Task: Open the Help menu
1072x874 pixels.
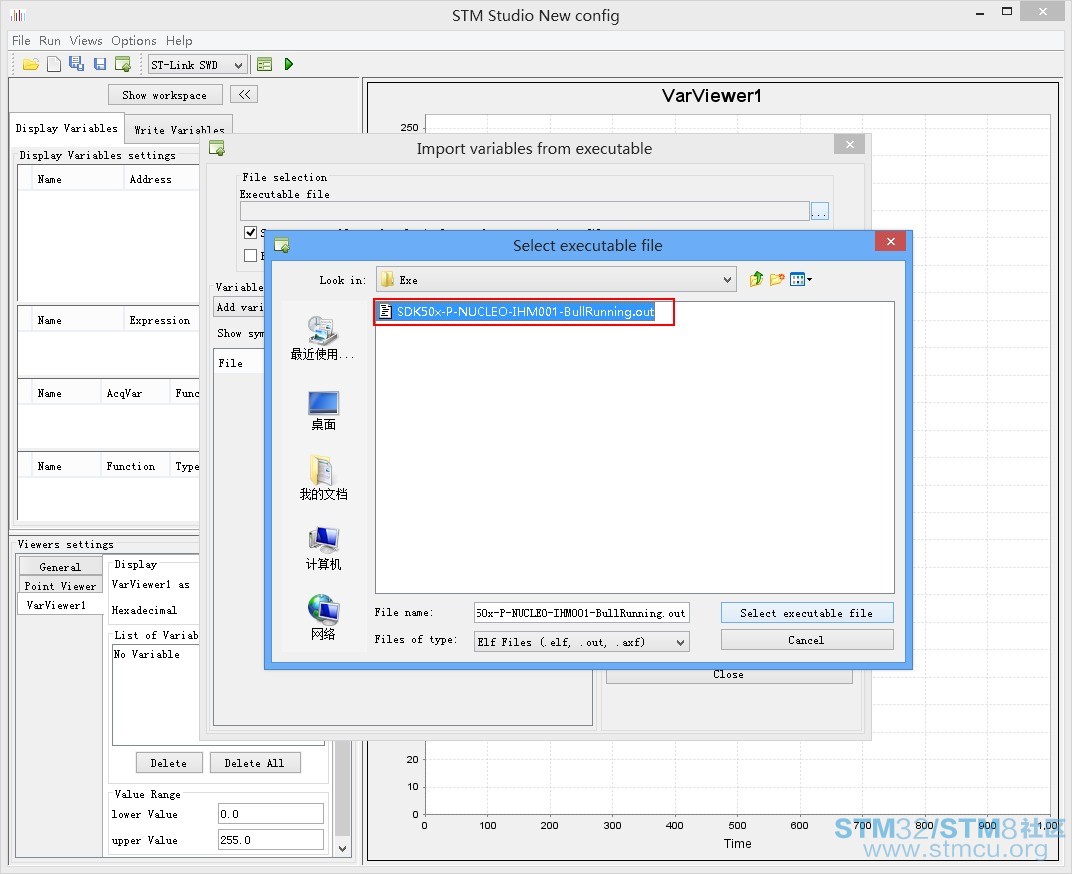Action: [x=178, y=40]
